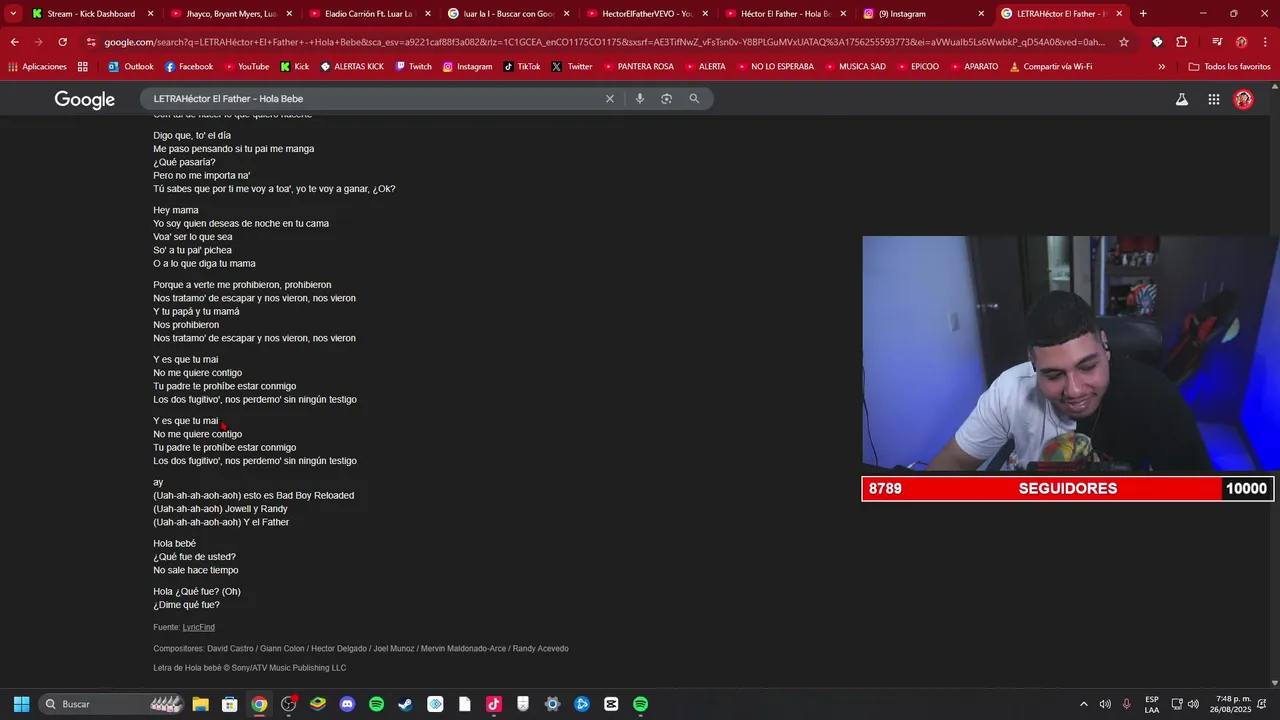Click the SEGUIDORES follower goal bar
1280x720 pixels.
point(1067,489)
